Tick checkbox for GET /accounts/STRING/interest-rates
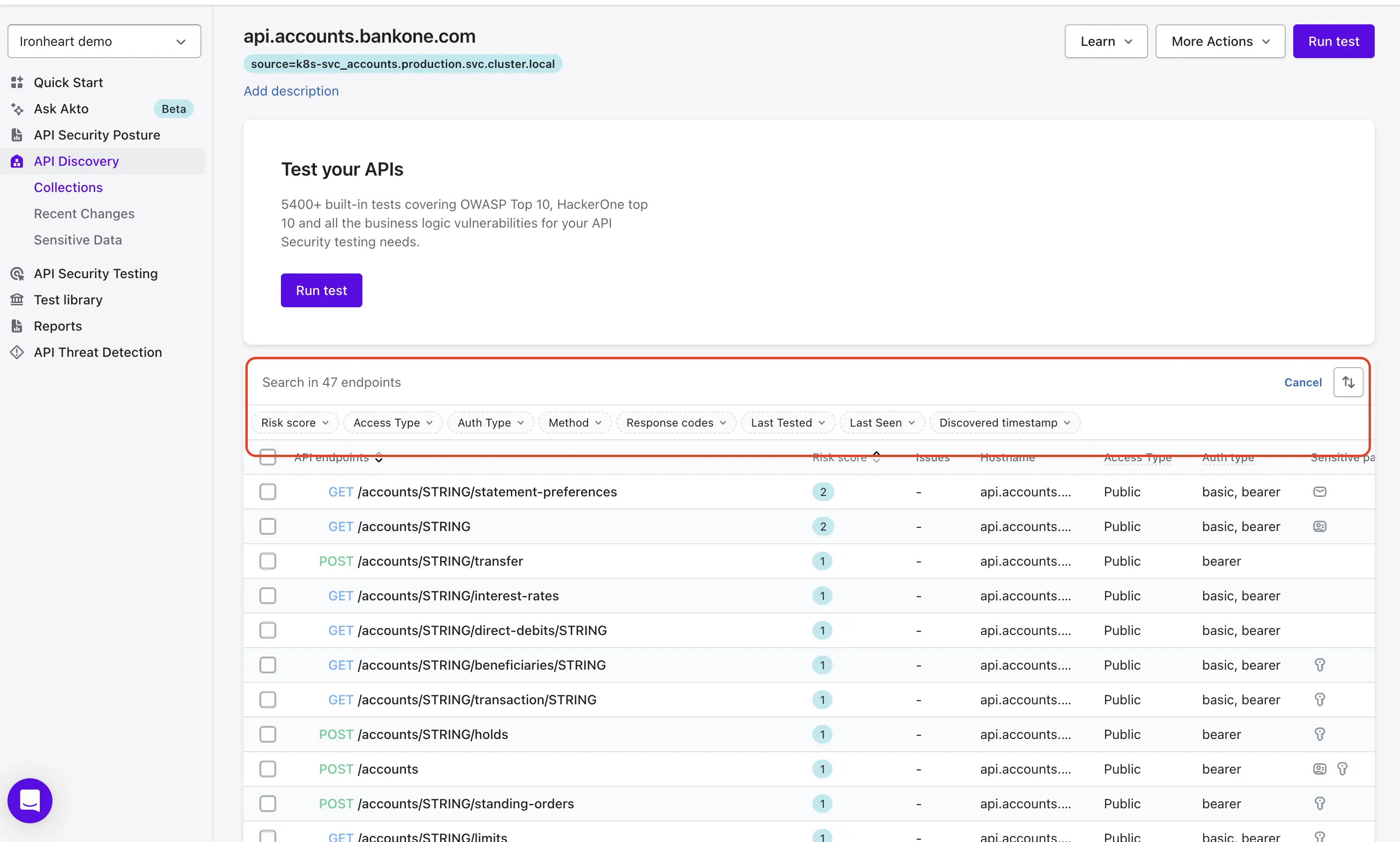The width and height of the screenshot is (1400, 842). pyautogui.click(x=268, y=596)
